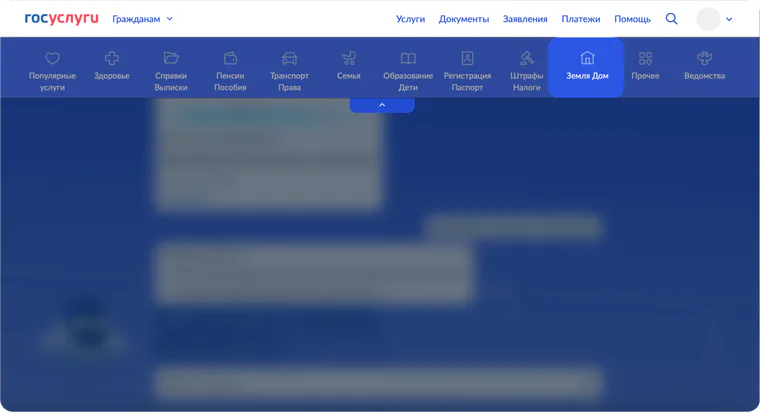The width and height of the screenshot is (760, 412).
Task: Open Ведомства emblem category
Action: click(704, 65)
